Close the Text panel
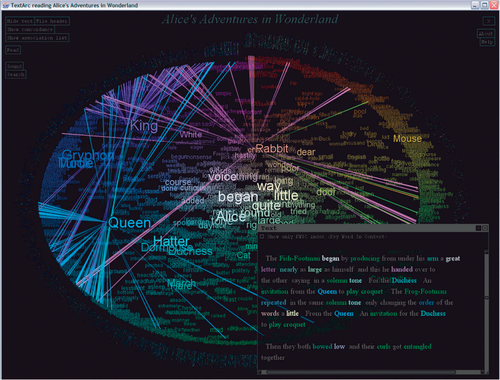 coord(485,228)
